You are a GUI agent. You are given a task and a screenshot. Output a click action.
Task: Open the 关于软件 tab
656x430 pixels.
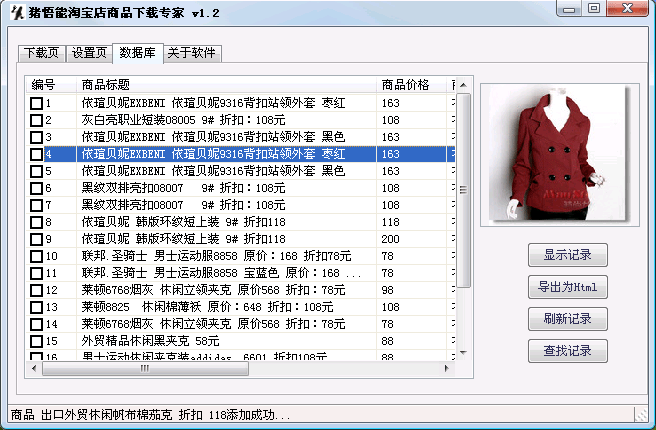[192, 54]
